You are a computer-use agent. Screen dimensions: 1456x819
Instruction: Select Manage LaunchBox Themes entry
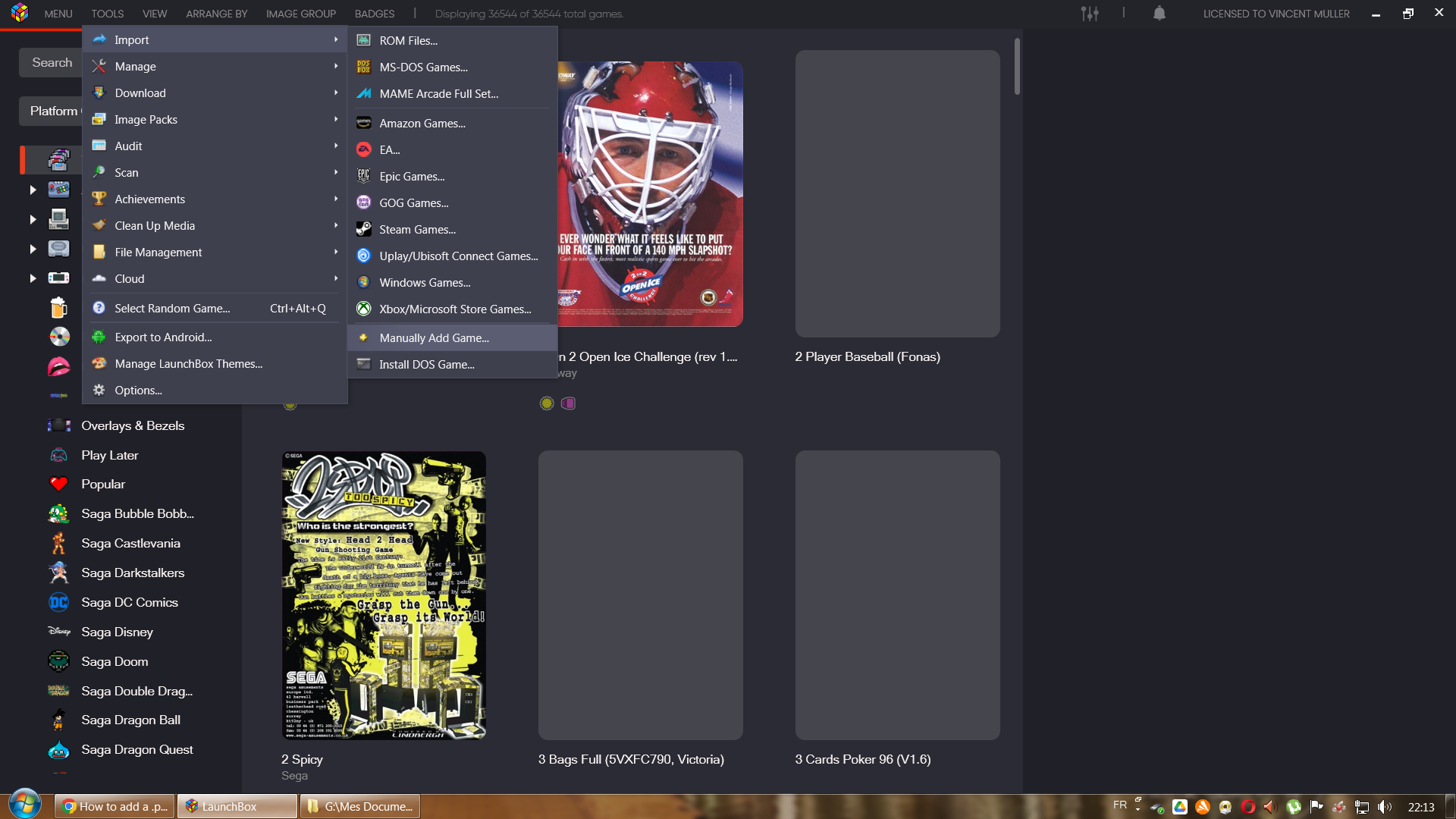(x=215, y=363)
